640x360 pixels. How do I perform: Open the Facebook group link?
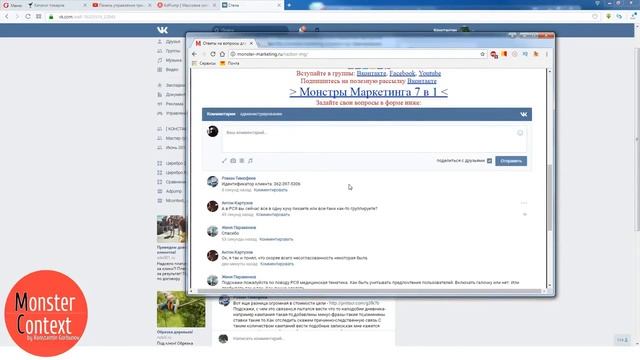402,73
